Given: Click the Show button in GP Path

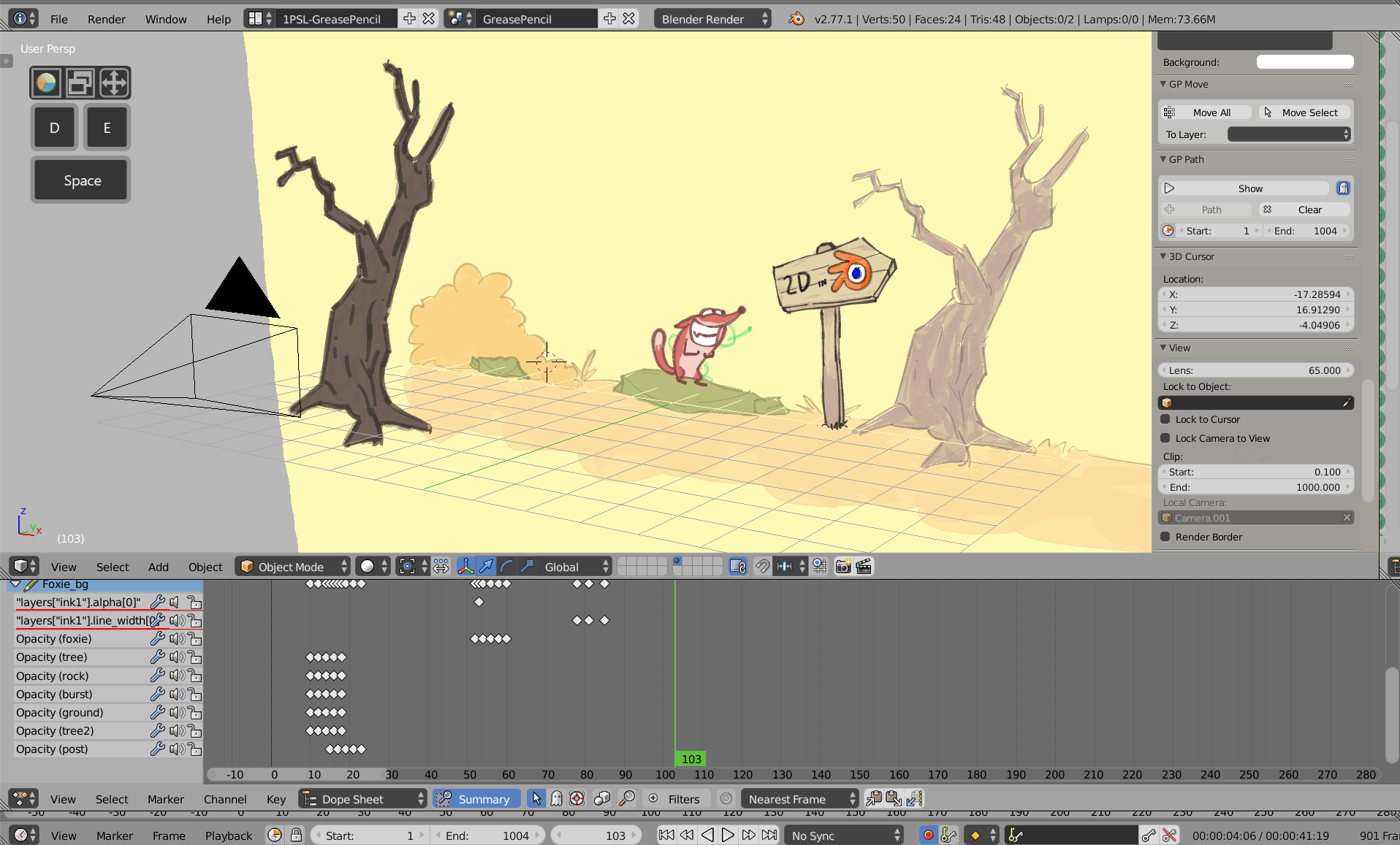Looking at the screenshot, I should tap(1246, 188).
